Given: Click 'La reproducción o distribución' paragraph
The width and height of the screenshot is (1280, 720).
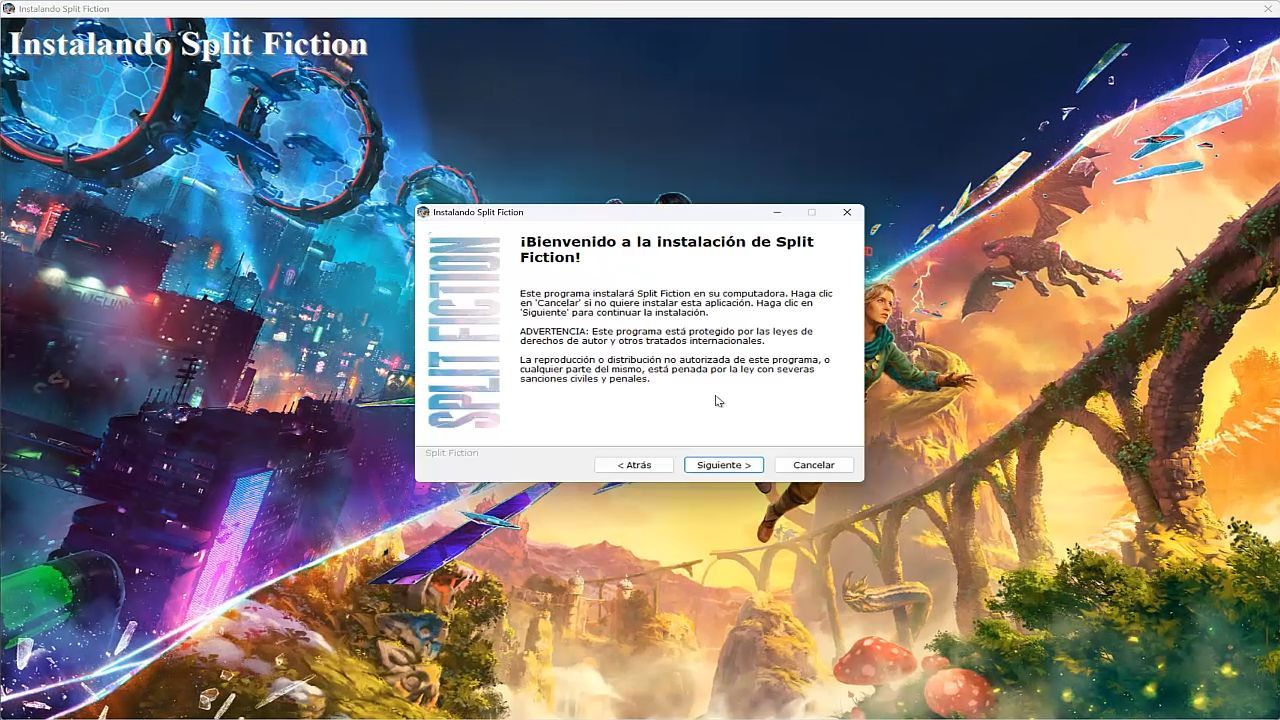Looking at the screenshot, I should click(675, 369).
